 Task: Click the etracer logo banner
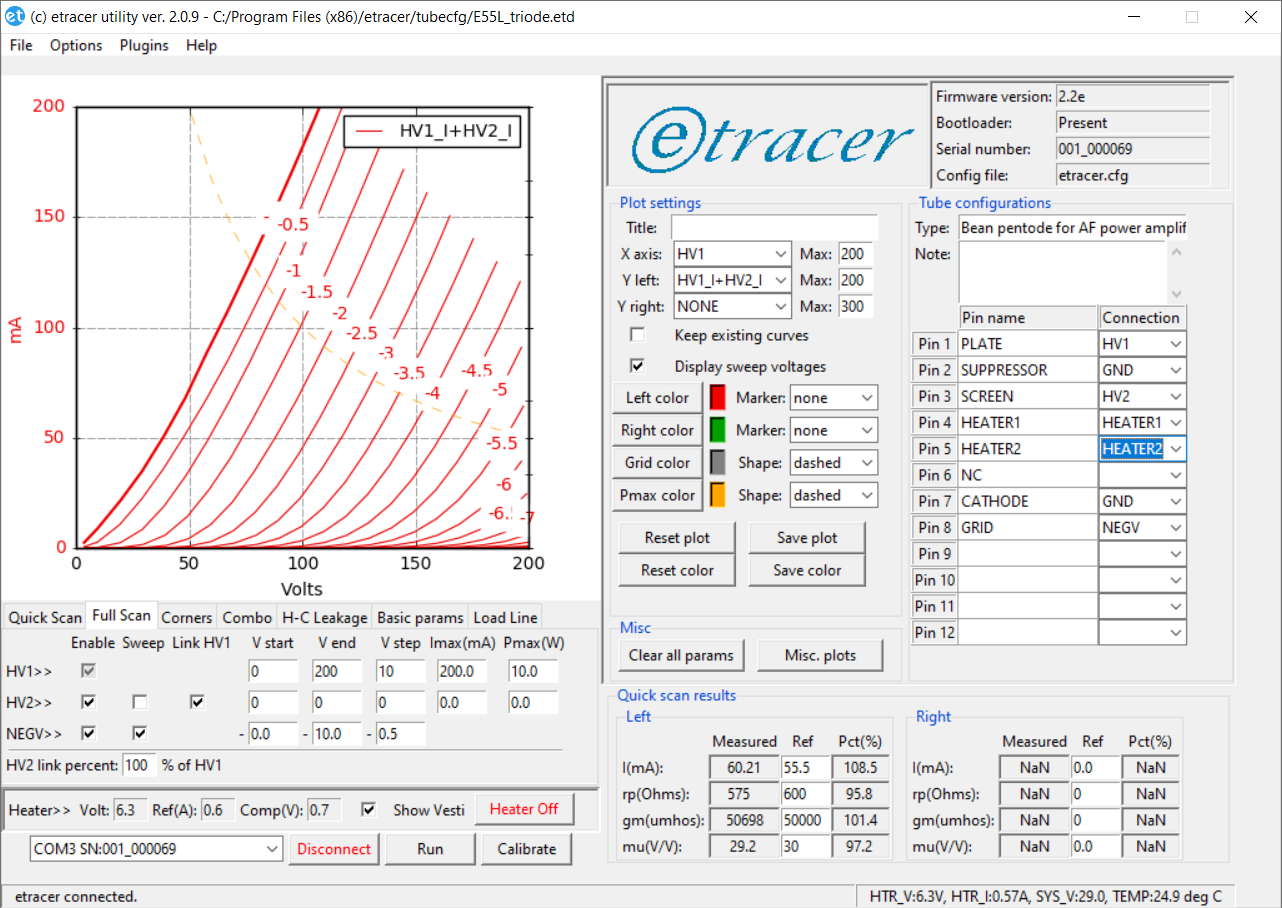point(768,134)
